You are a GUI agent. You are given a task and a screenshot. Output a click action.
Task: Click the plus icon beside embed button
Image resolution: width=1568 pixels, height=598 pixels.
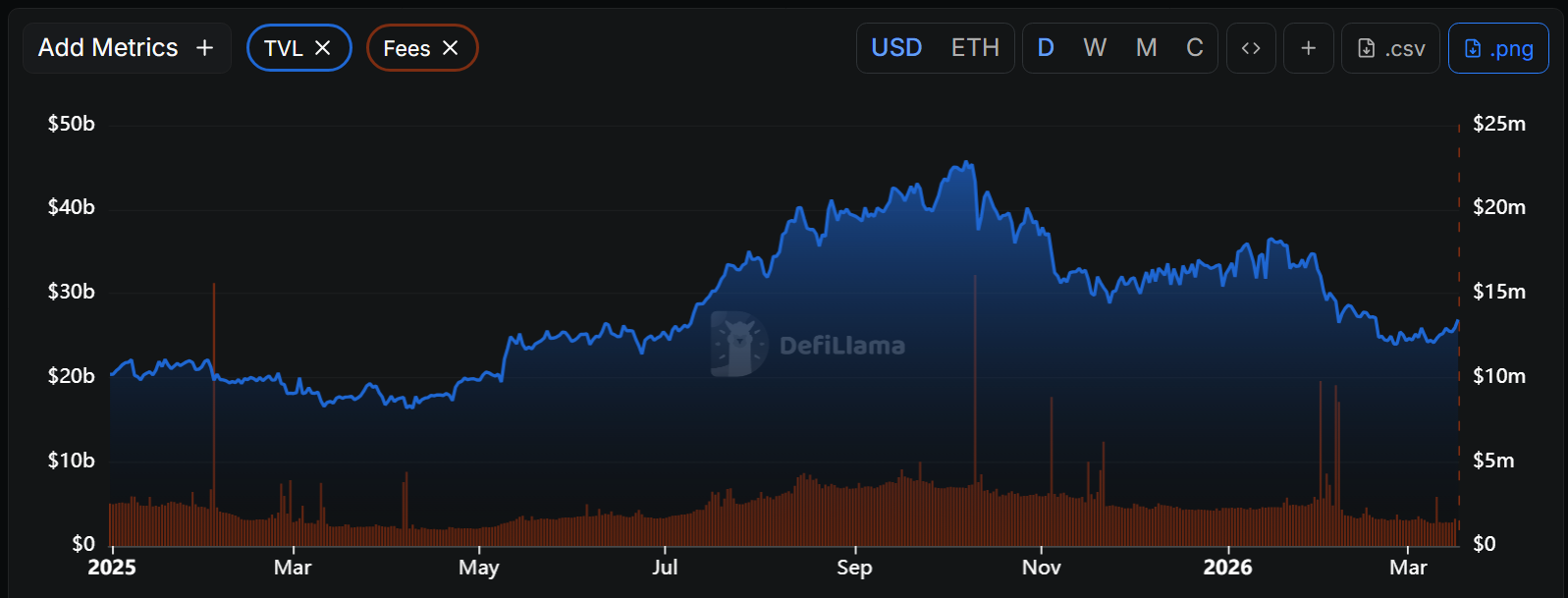pyautogui.click(x=1308, y=48)
